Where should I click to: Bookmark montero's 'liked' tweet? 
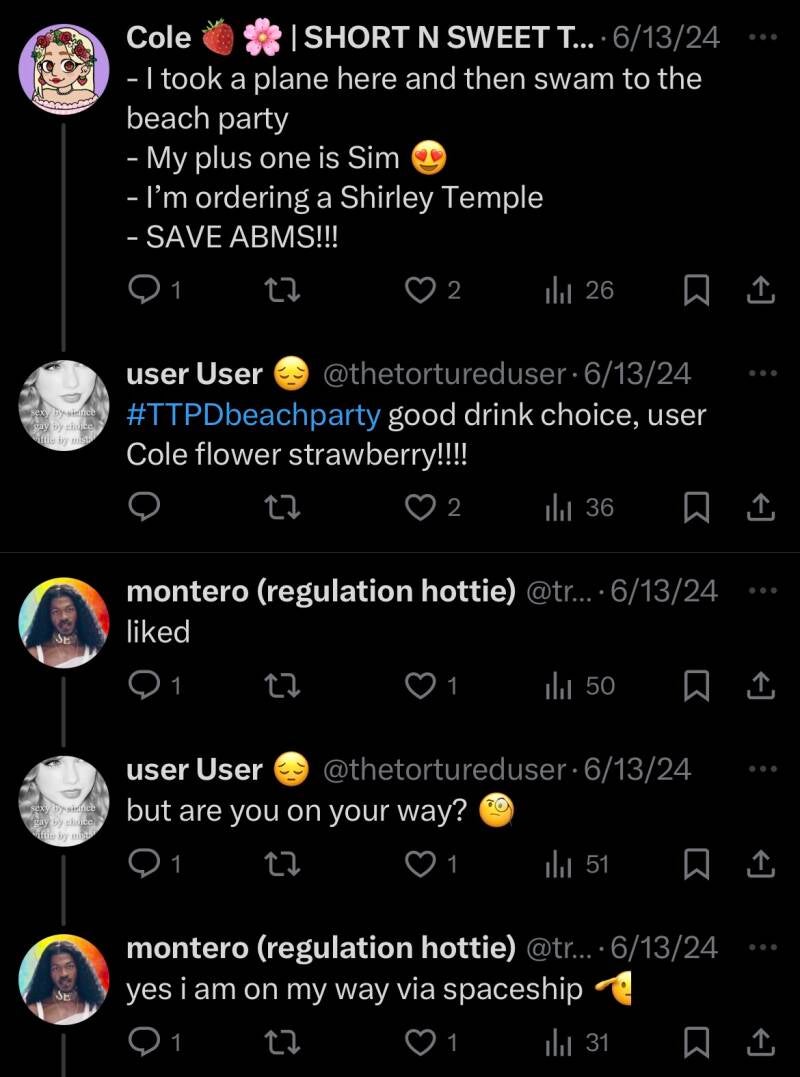tap(696, 686)
